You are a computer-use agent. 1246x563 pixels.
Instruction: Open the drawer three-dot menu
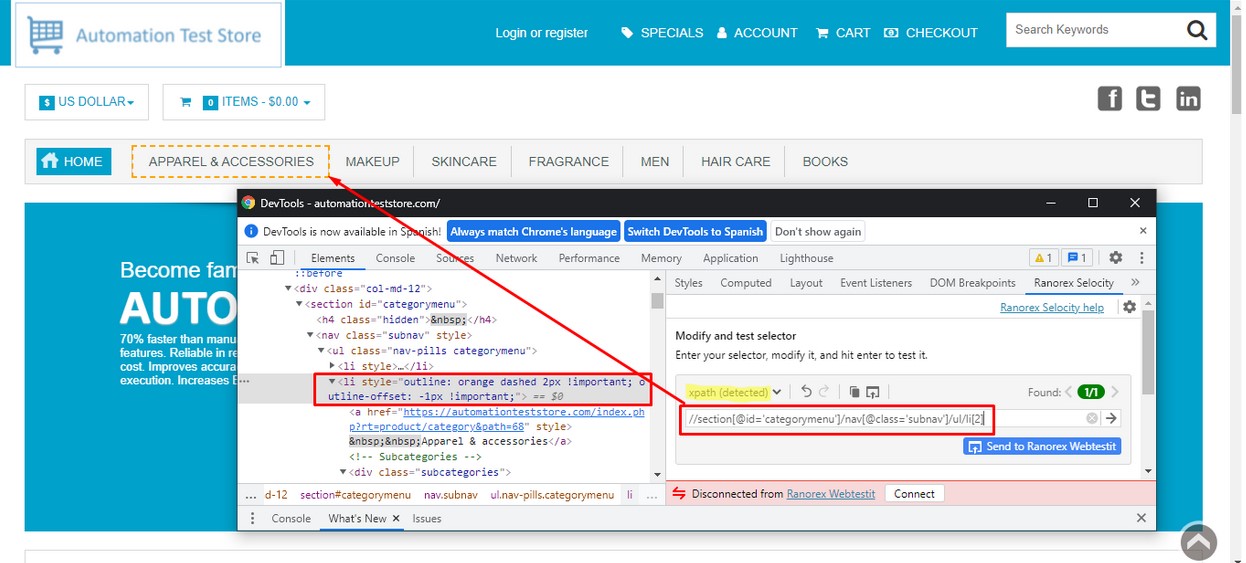252,518
